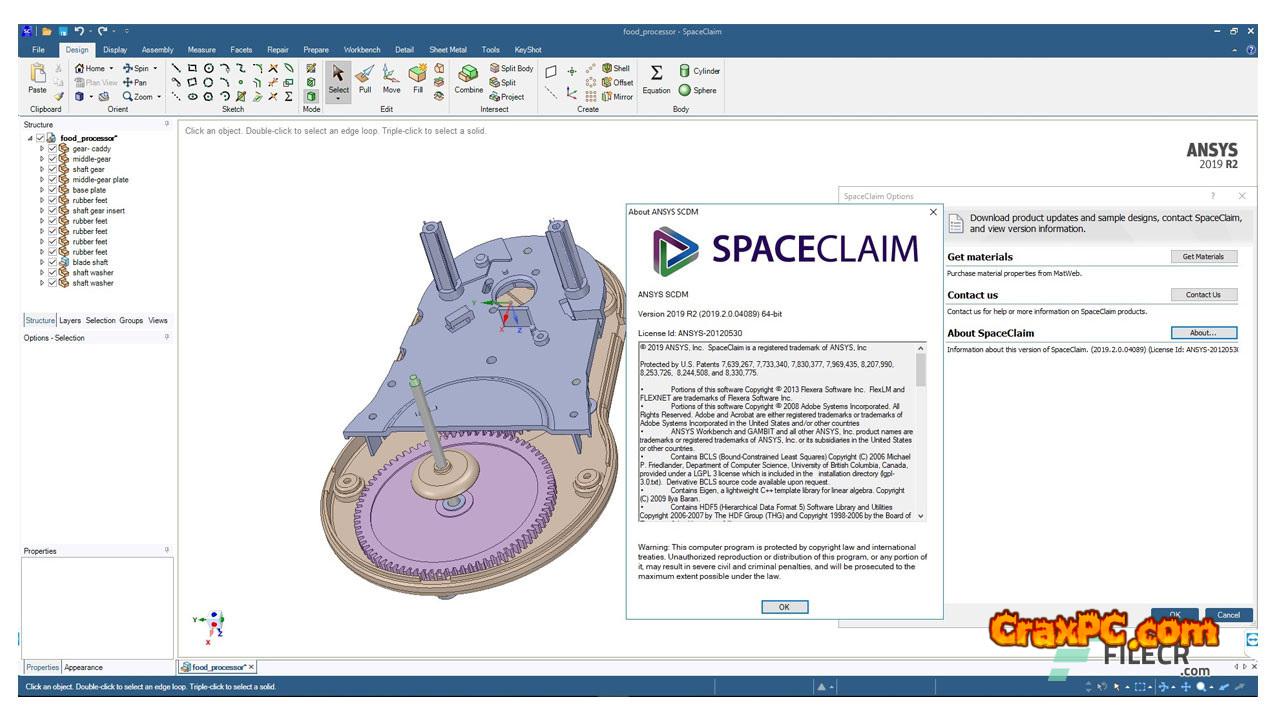Select the Split Body tool
This screenshot has width=1280, height=720.
tap(511, 69)
